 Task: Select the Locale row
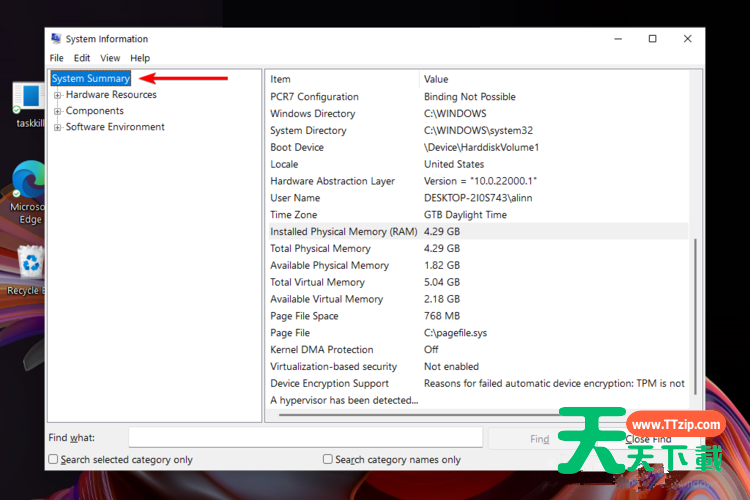point(478,164)
